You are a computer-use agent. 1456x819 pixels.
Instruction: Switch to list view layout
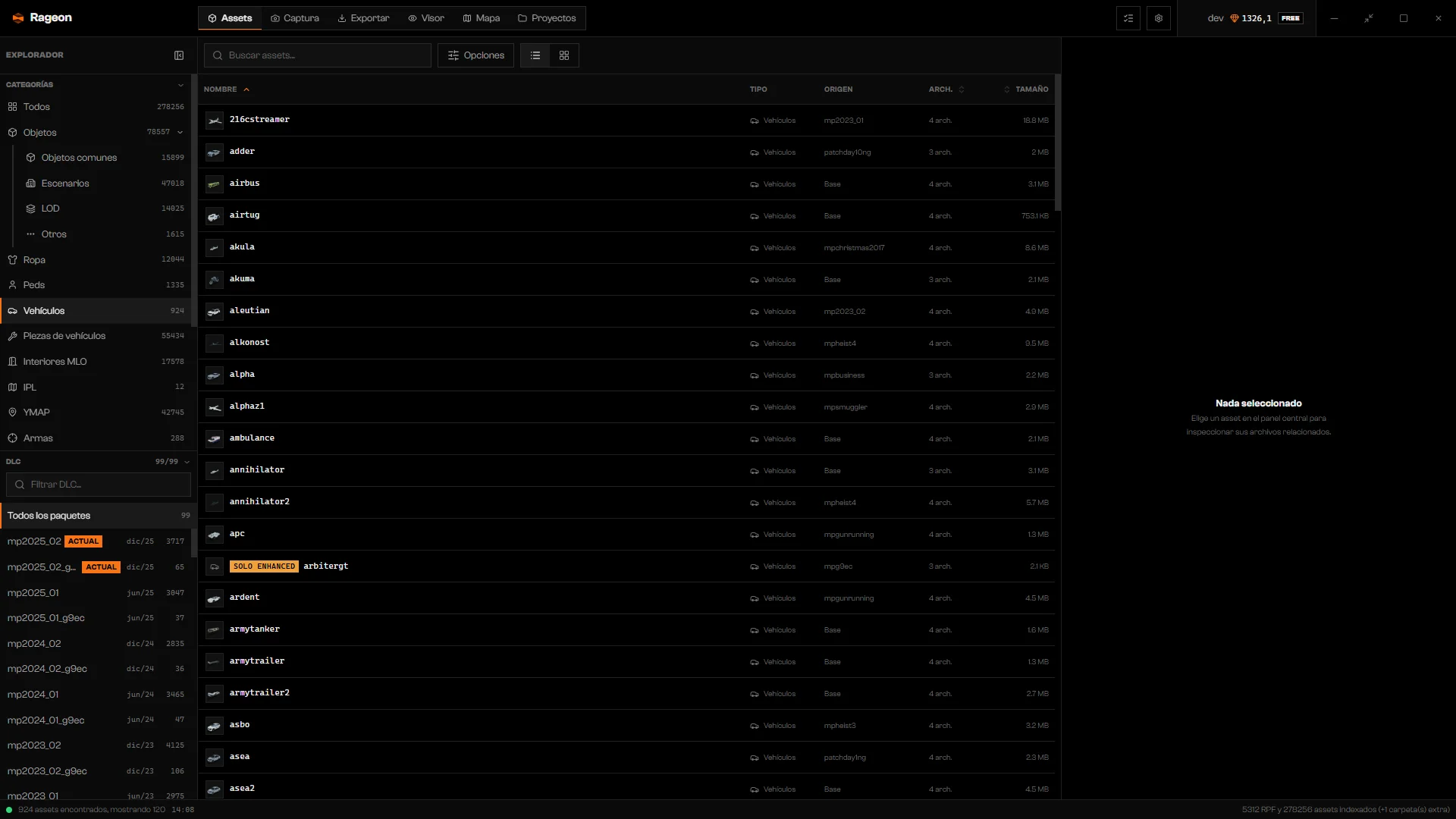[535, 55]
